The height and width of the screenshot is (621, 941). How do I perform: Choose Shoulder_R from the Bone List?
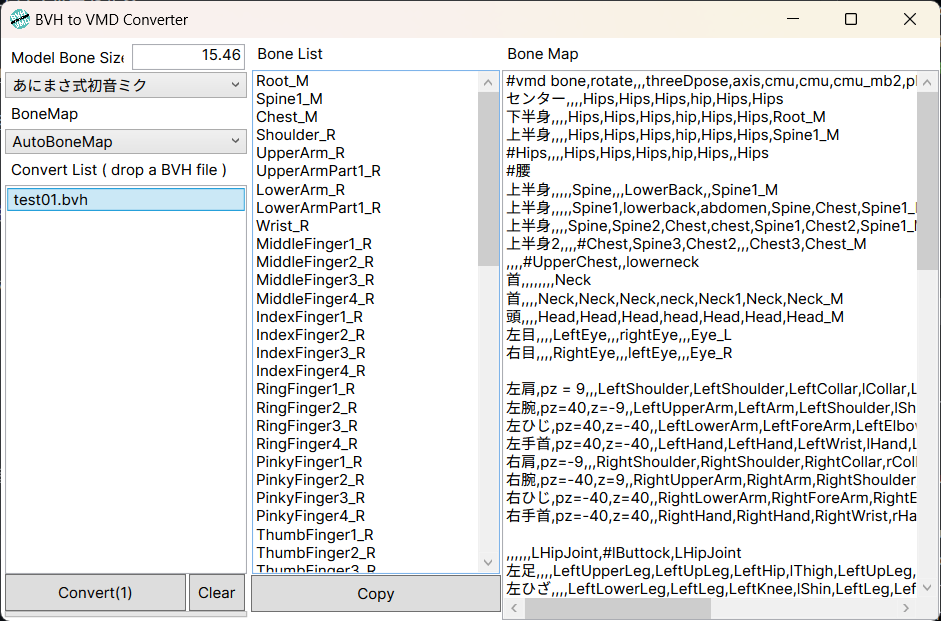tap(295, 135)
